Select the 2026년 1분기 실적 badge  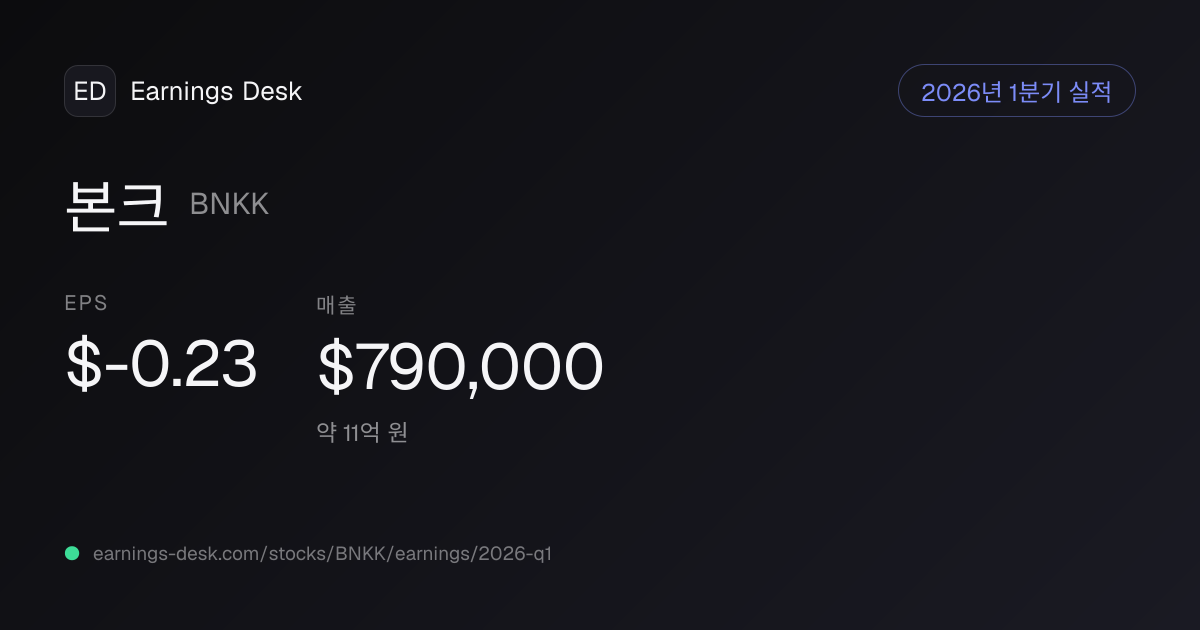1017,91
